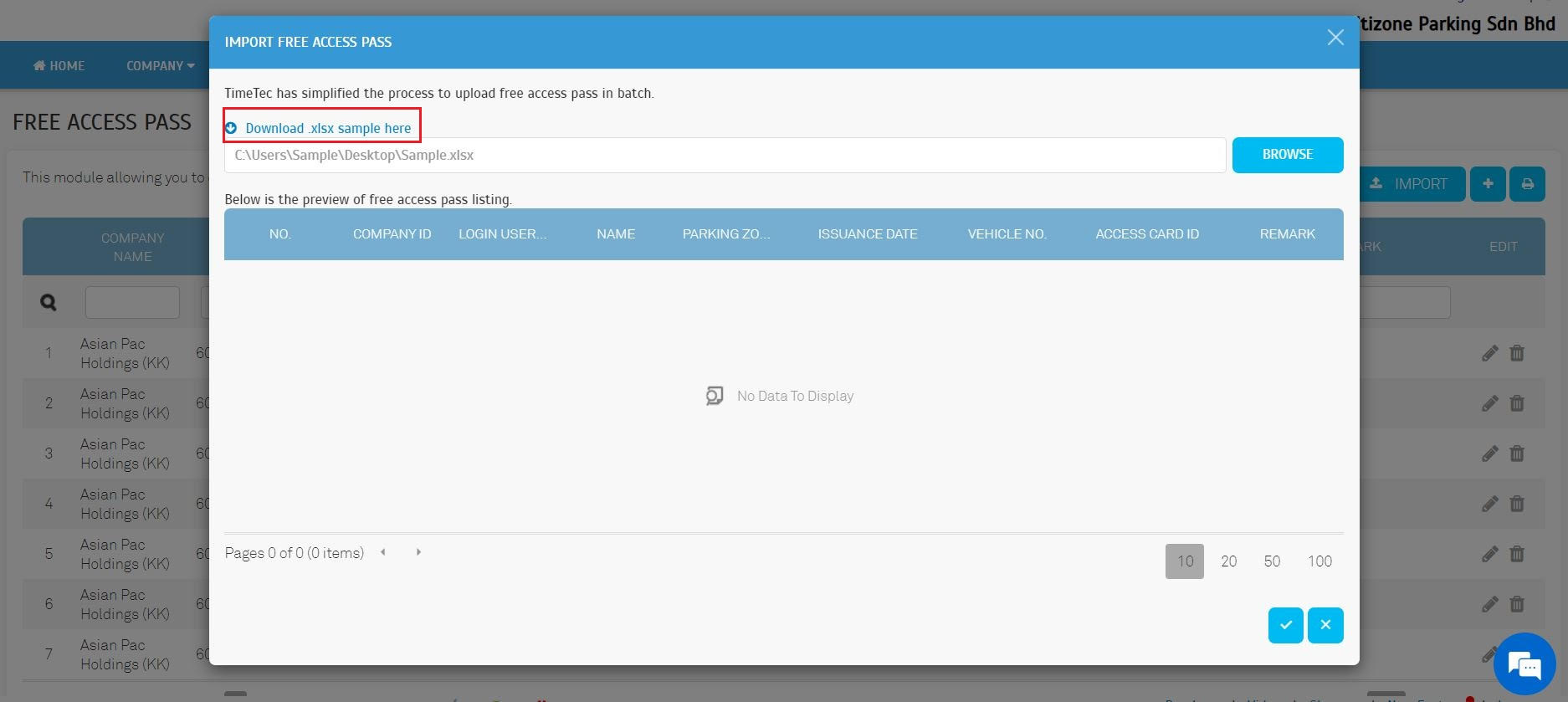Set page size to 20 items

coord(1228,561)
